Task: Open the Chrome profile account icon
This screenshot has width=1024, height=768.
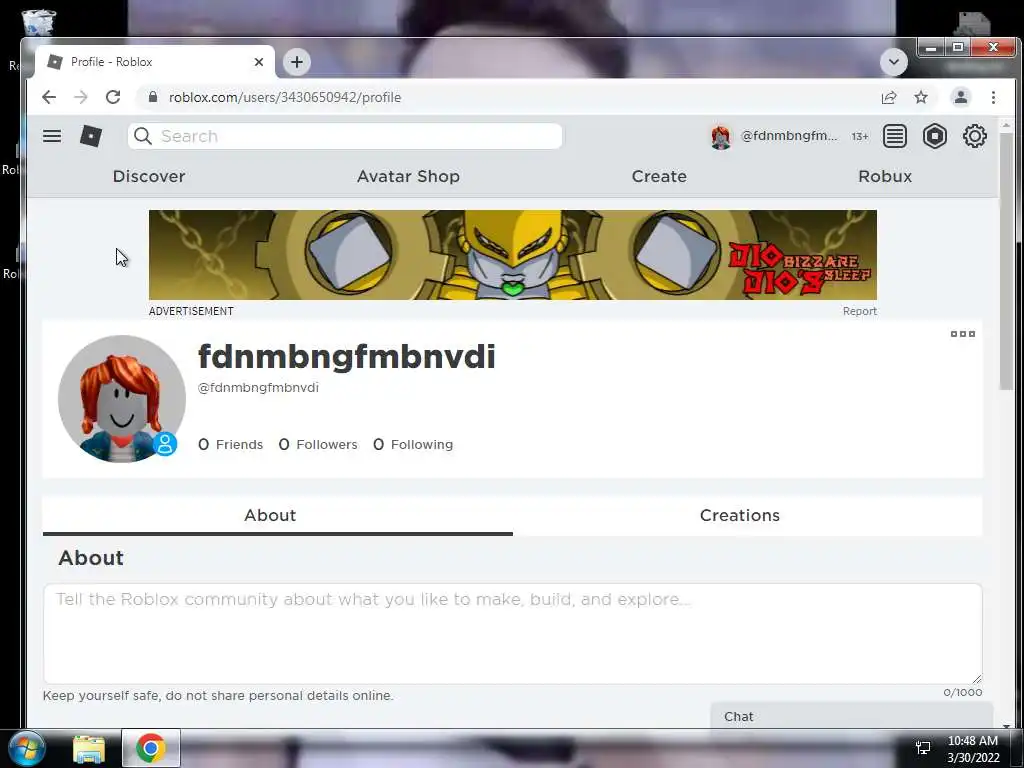Action: pos(961,97)
